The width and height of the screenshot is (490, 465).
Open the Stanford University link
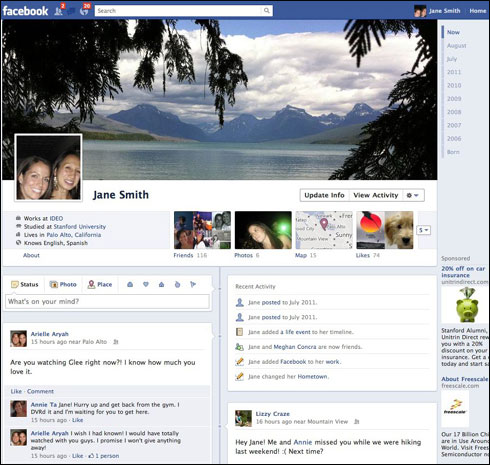80,227
